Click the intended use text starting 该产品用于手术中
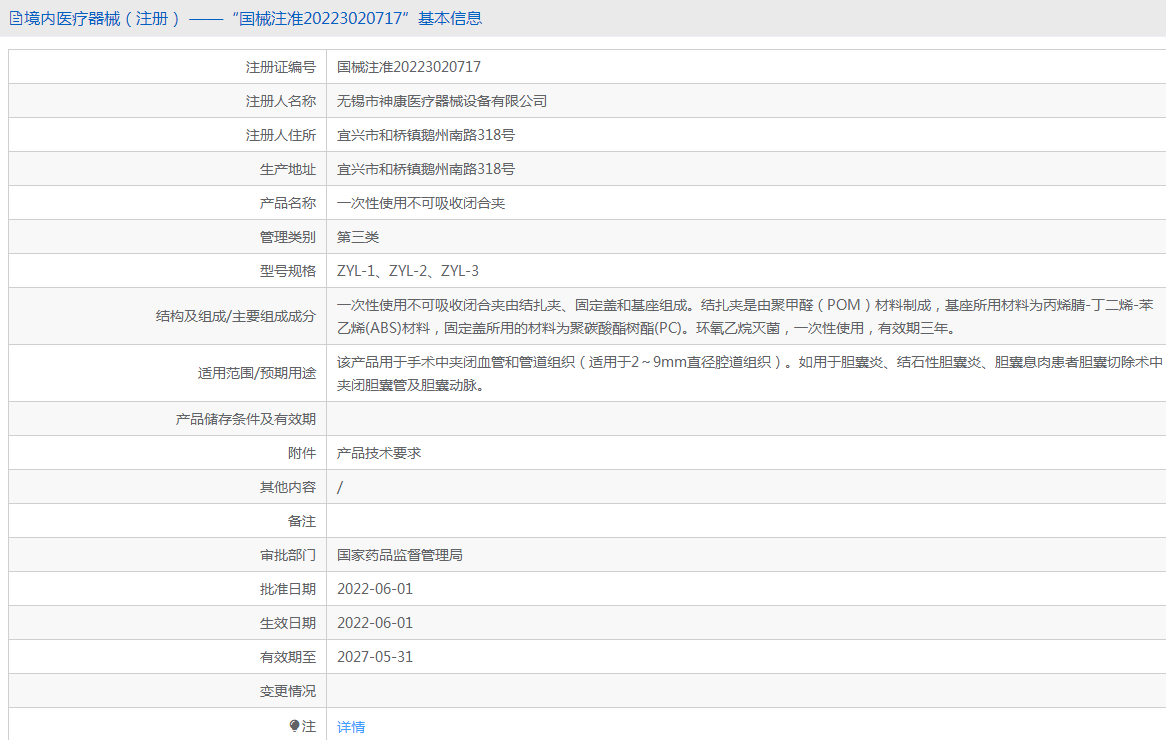 tap(750, 373)
